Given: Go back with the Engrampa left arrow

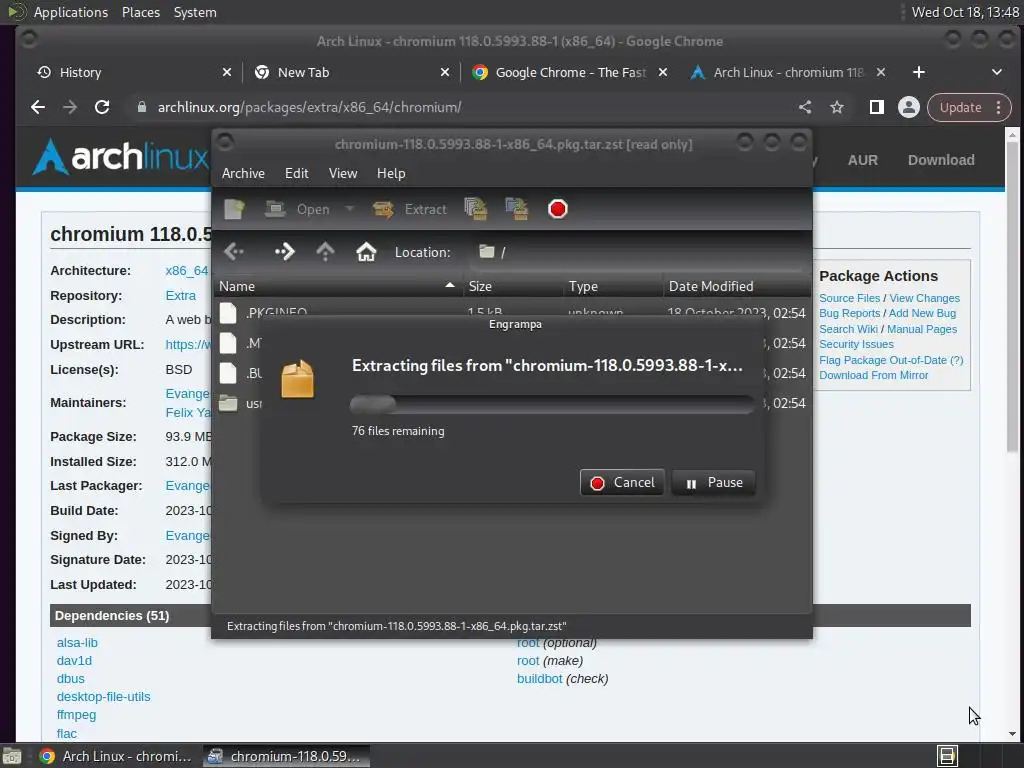Looking at the screenshot, I should 234,251.
